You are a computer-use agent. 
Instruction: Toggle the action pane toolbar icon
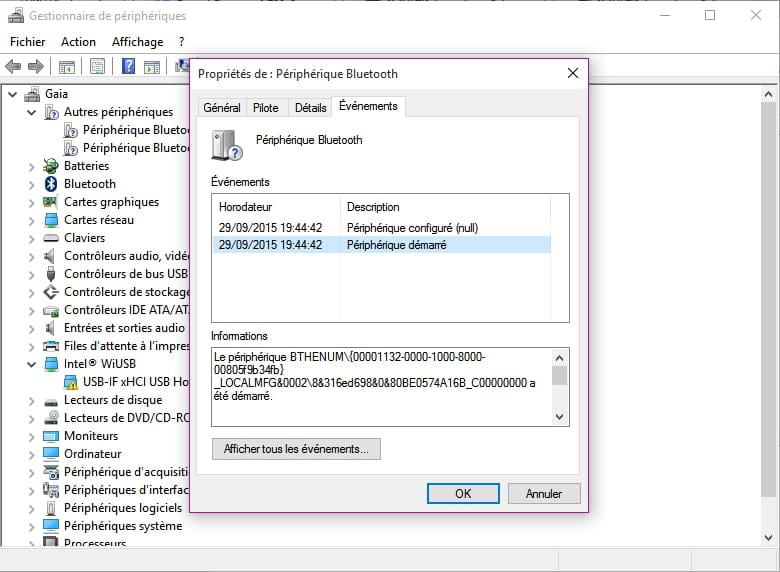(152, 66)
